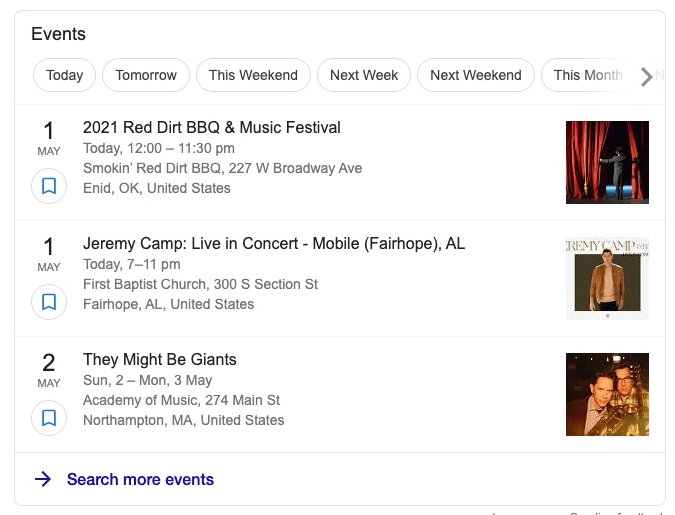The height and width of the screenshot is (515, 675).
Task: Click the arrow icon beside Search more events
Action: [42, 480]
